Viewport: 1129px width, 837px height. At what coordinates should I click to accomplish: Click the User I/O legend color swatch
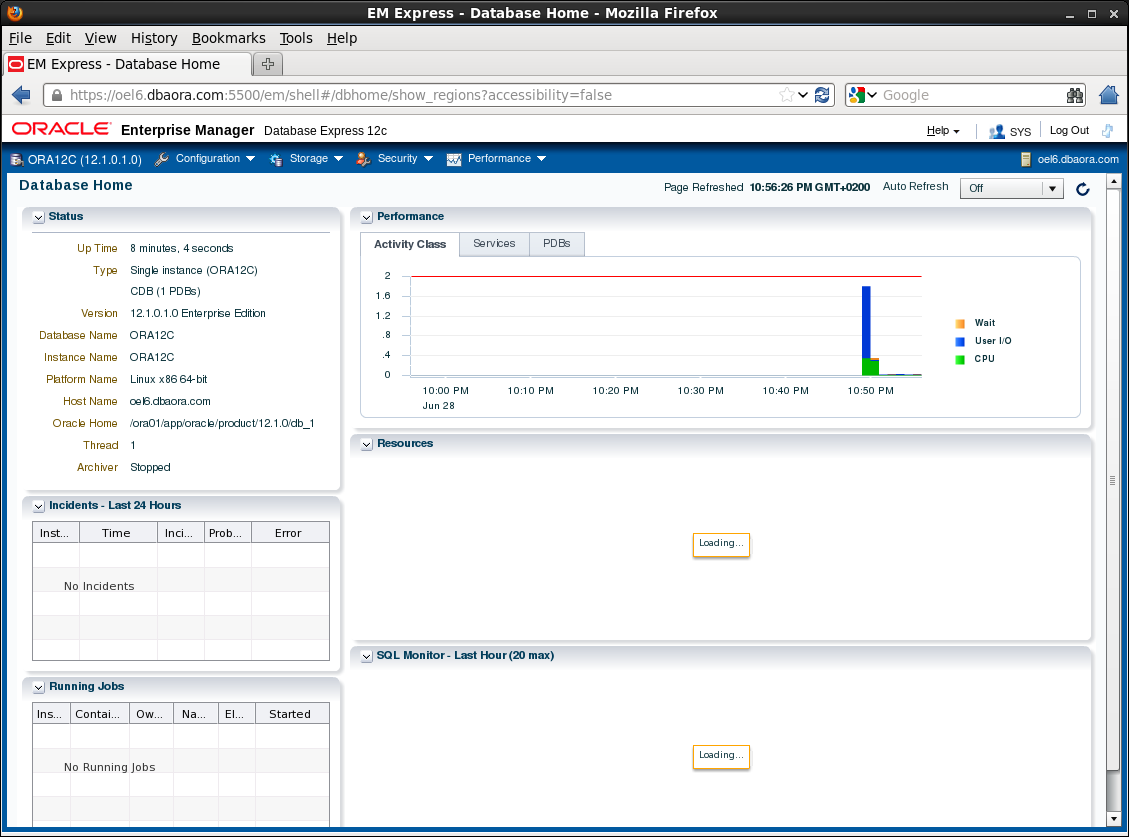960,341
